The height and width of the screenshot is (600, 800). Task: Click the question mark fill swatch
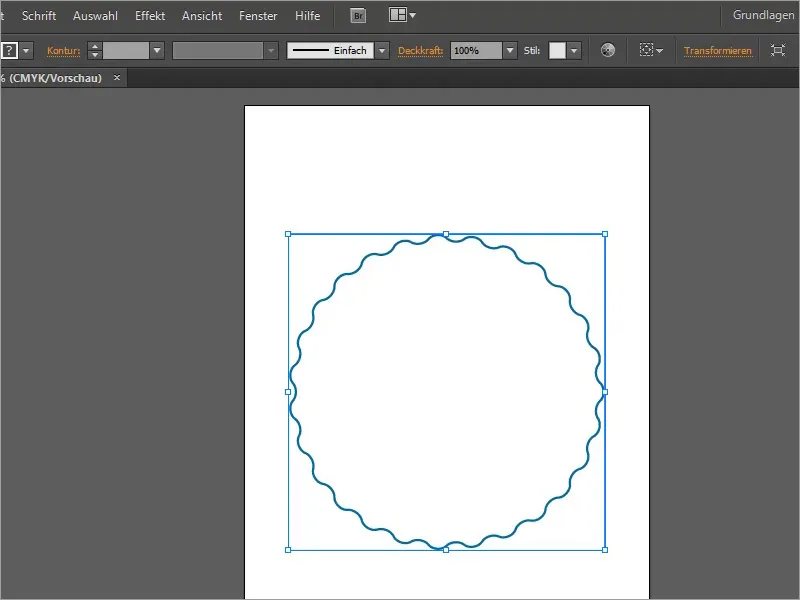9,51
